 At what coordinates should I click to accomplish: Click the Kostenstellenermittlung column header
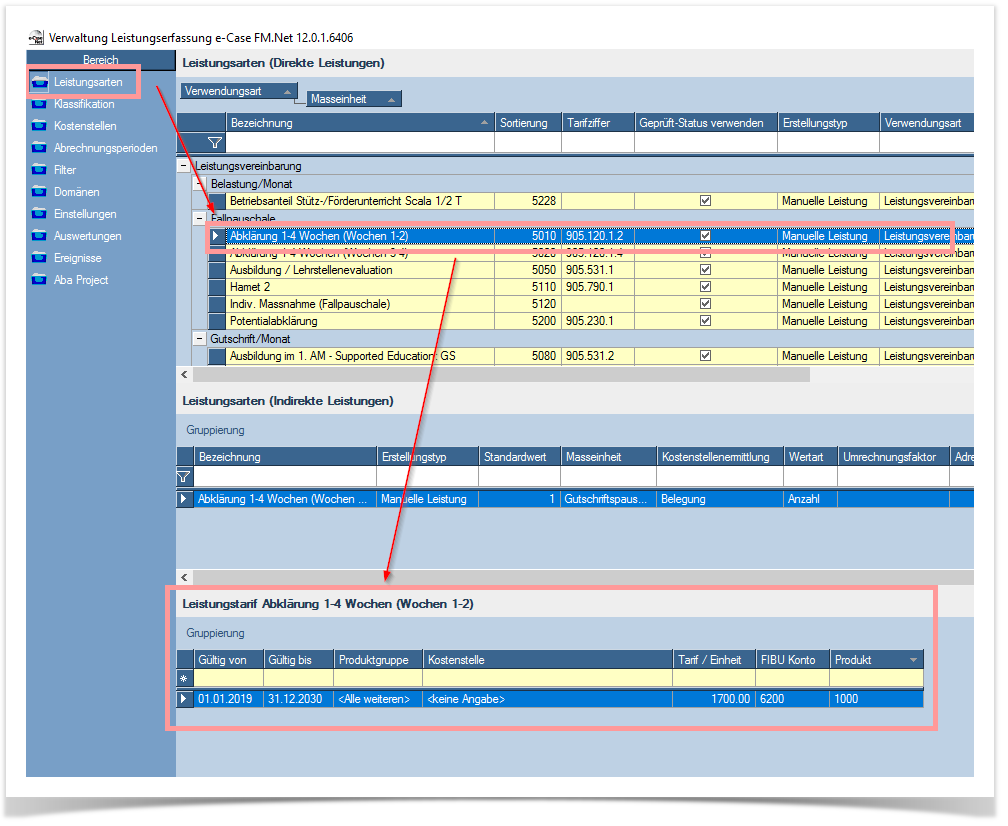point(720,456)
